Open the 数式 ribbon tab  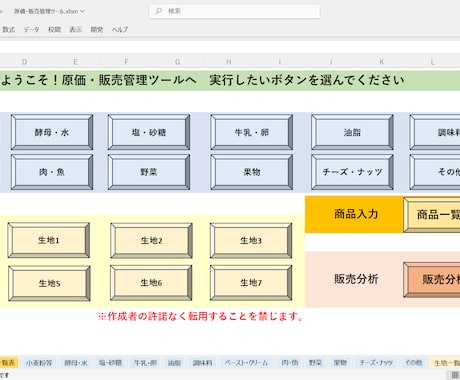[8, 30]
